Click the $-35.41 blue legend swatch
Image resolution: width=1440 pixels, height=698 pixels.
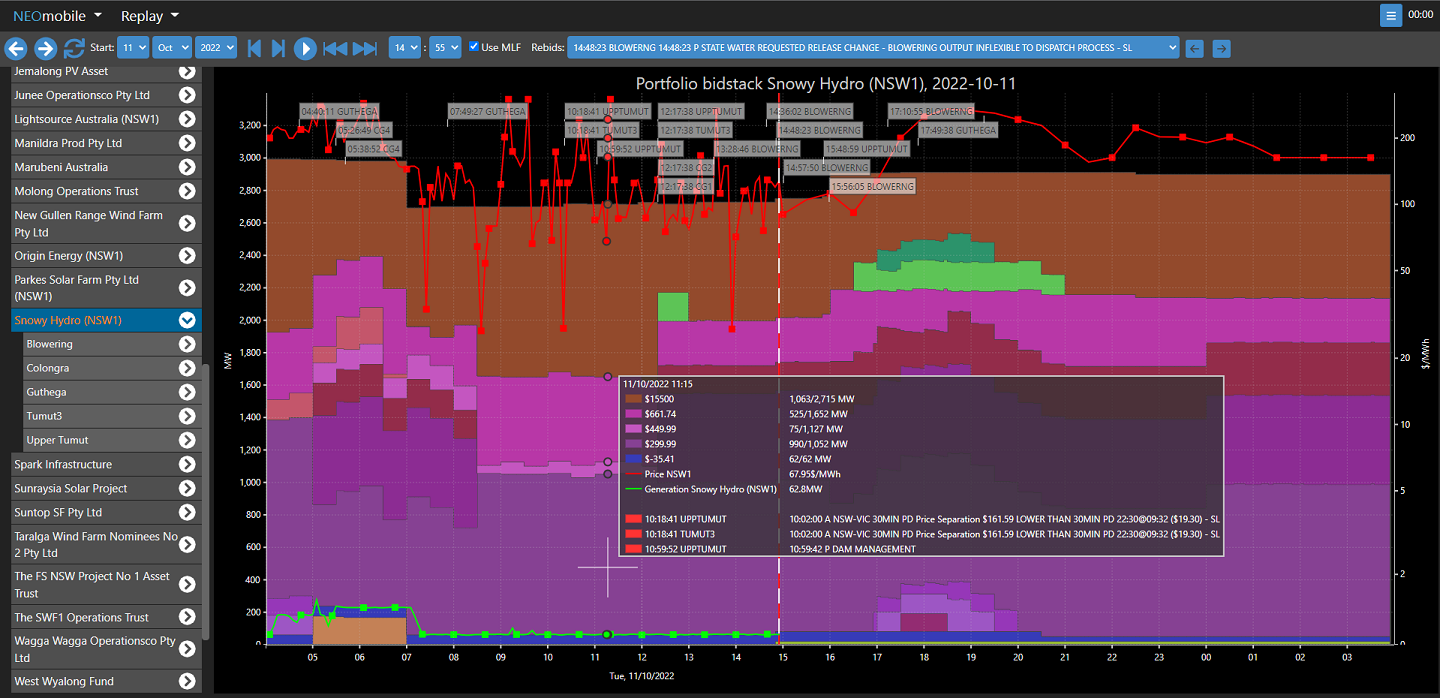(633, 459)
